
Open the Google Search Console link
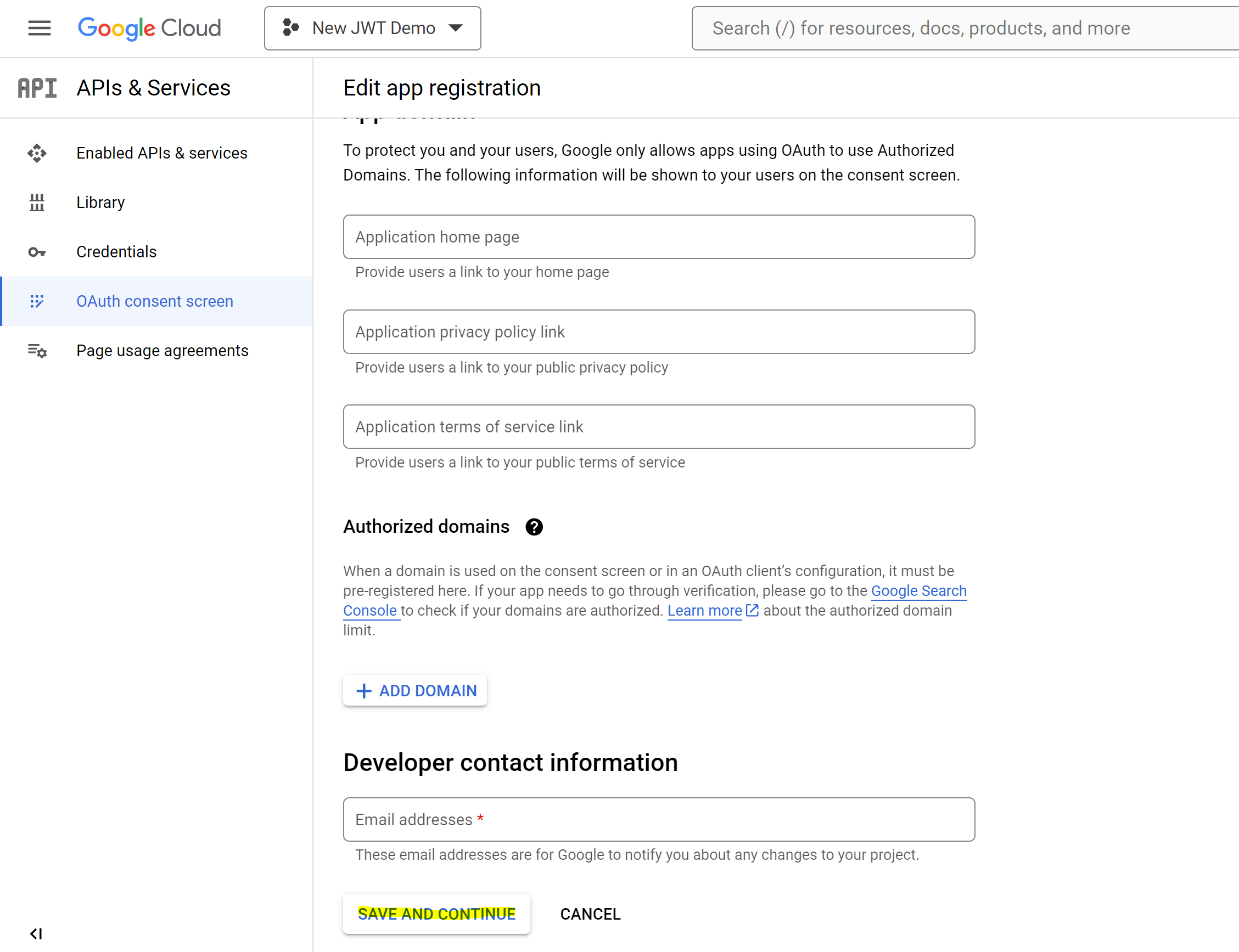click(918, 590)
